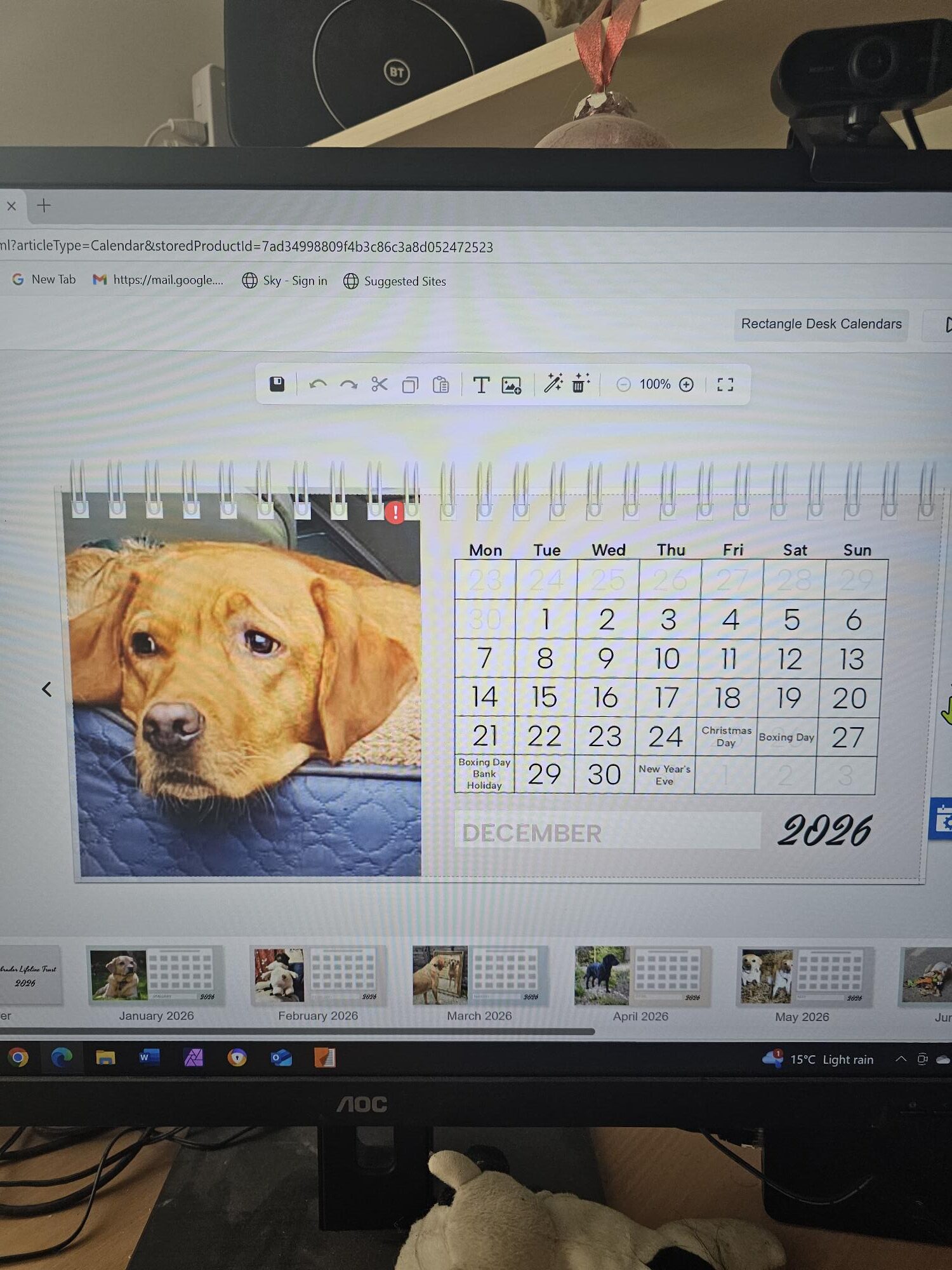This screenshot has height=1270, width=952.
Task: Click the paste clipboard icon
Action: [440, 385]
